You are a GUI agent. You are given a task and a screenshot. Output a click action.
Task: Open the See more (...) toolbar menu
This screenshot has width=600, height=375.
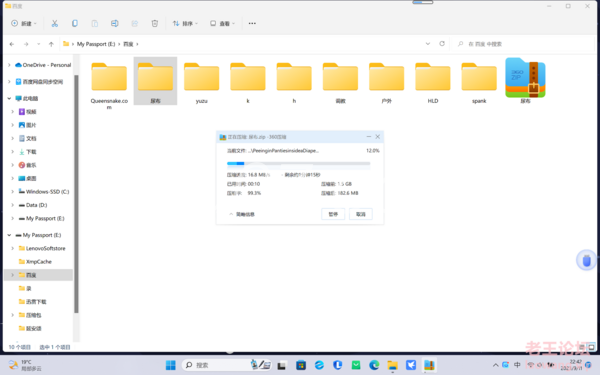[x=252, y=23]
